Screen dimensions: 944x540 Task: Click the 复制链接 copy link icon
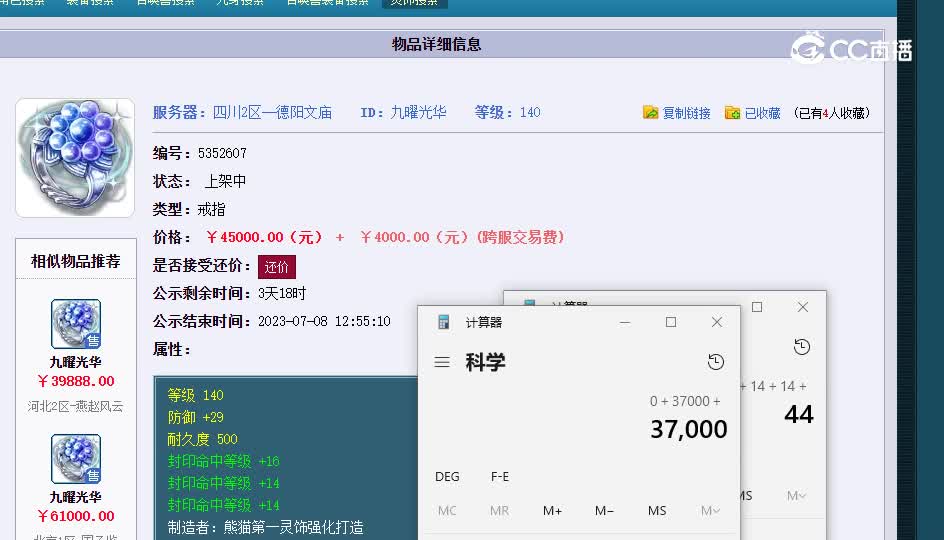650,113
